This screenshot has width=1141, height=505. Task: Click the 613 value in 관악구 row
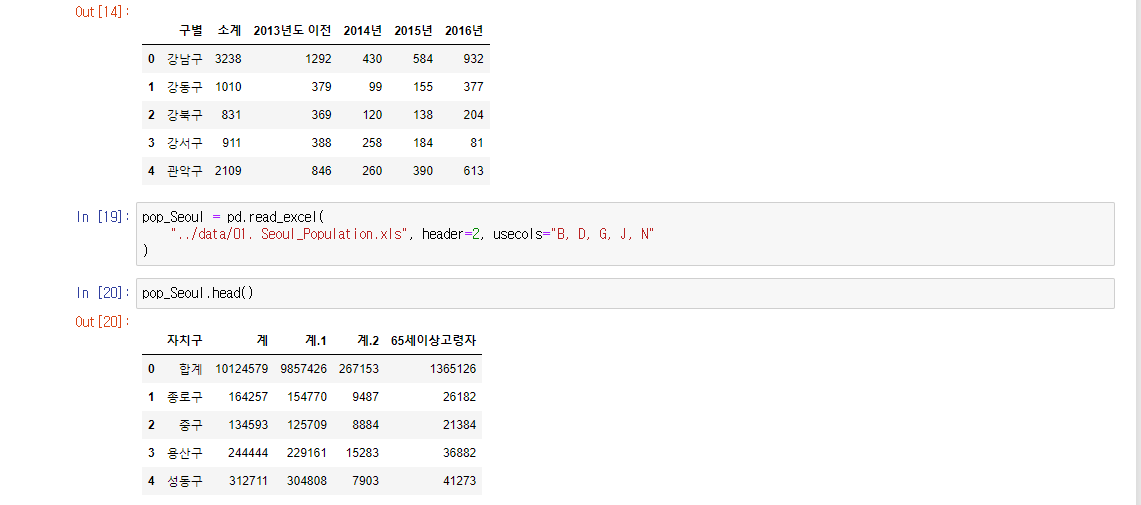[x=473, y=171]
